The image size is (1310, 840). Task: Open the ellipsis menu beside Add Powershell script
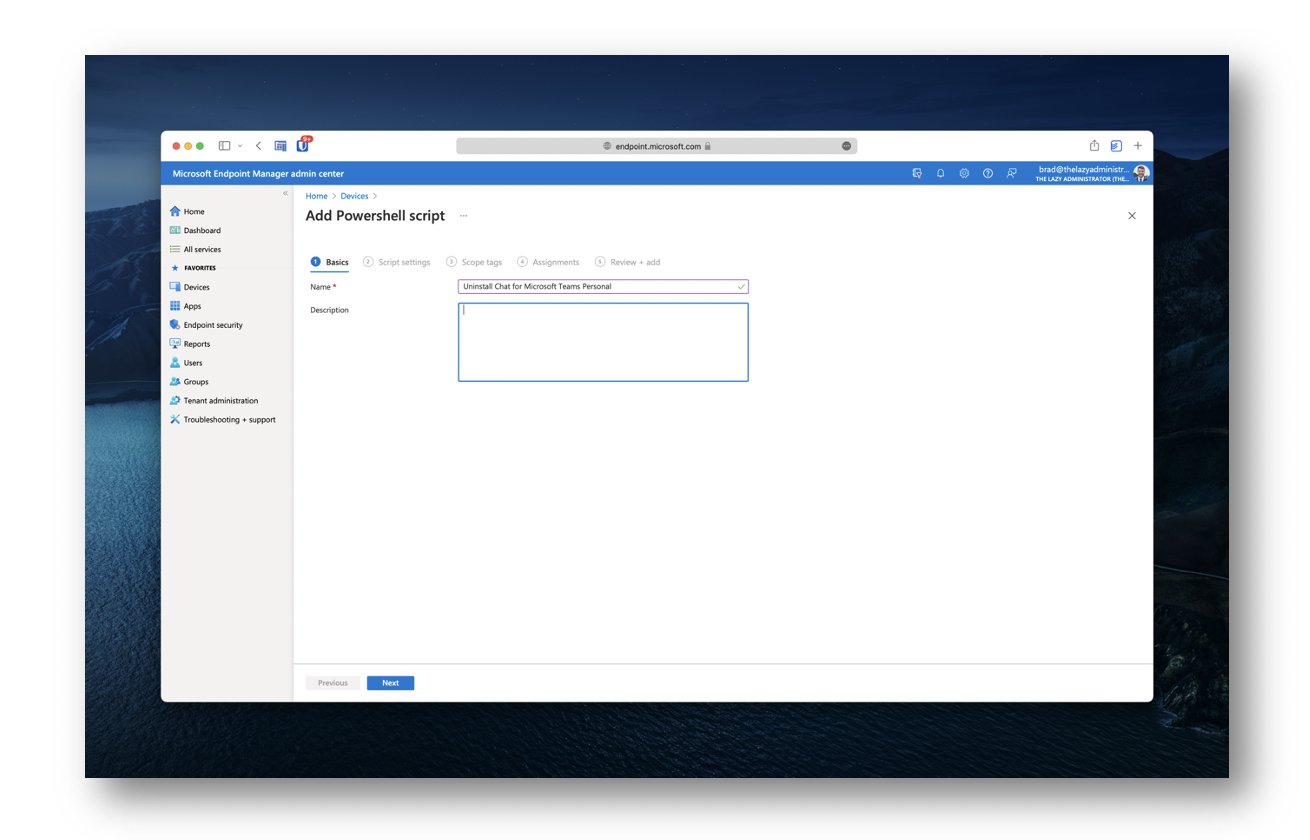click(463, 216)
